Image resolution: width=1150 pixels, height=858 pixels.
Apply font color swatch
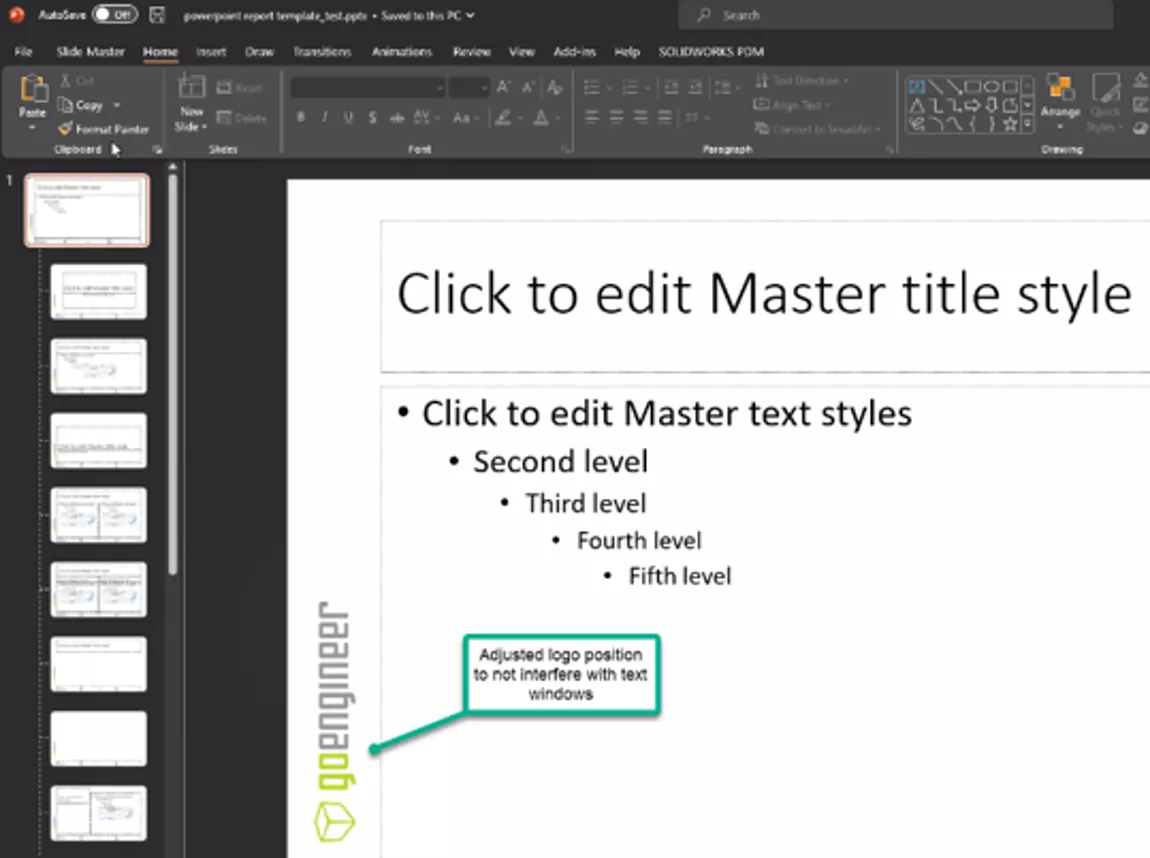tap(541, 117)
